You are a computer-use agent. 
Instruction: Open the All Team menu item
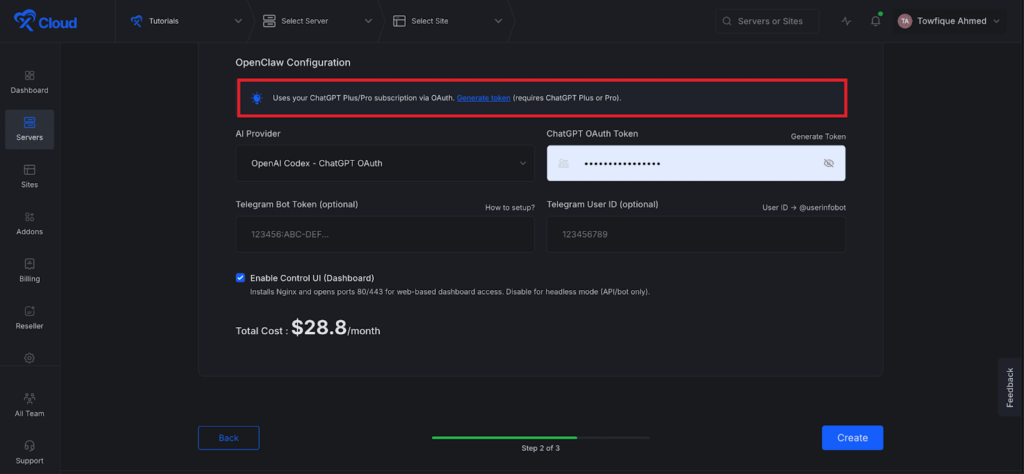coord(29,403)
